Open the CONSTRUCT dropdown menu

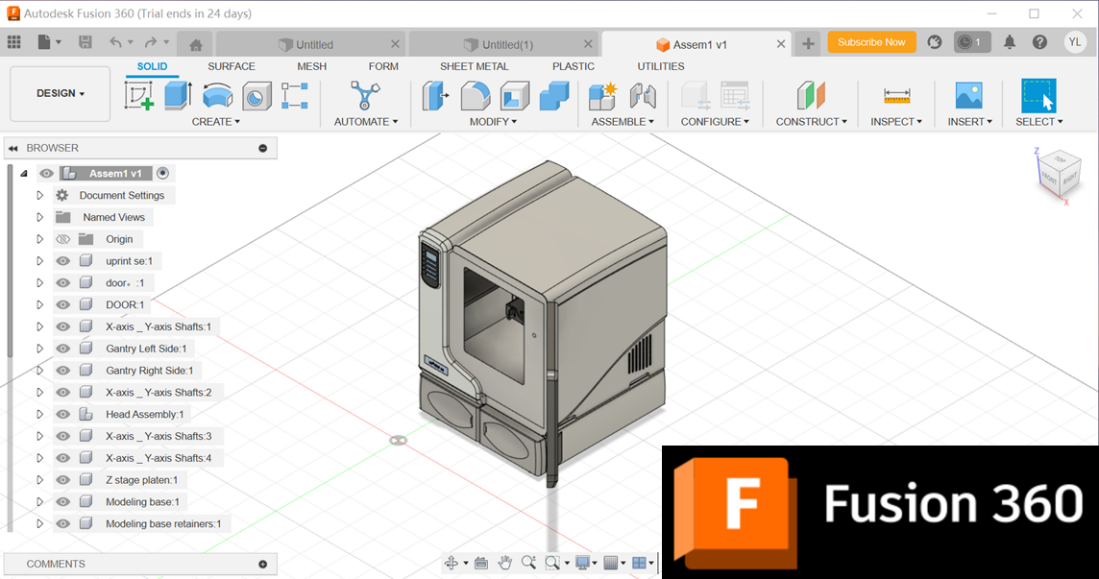click(811, 122)
